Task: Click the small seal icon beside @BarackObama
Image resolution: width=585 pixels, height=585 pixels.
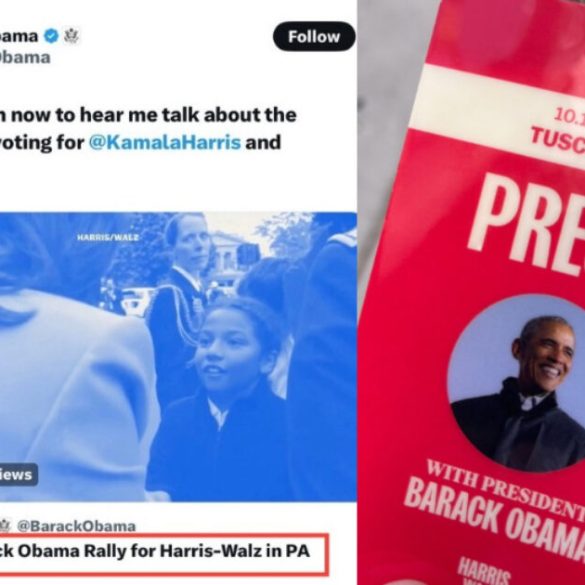Action: point(5,526)
